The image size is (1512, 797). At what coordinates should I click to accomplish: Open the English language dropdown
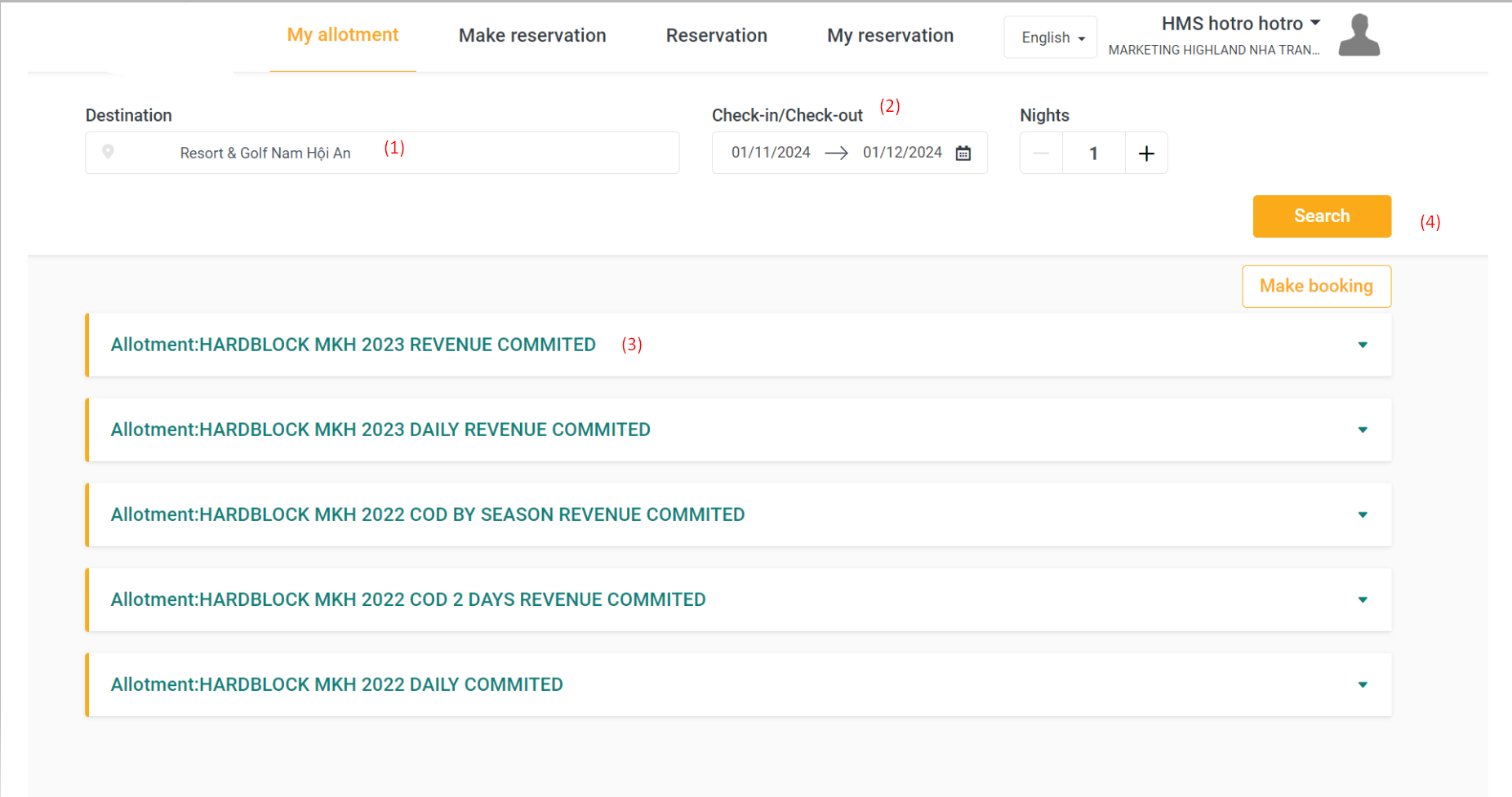click(x=1052, y=38)
